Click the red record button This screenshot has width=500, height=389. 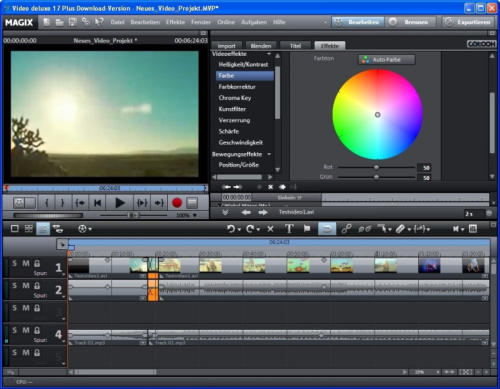click(177, 203)
